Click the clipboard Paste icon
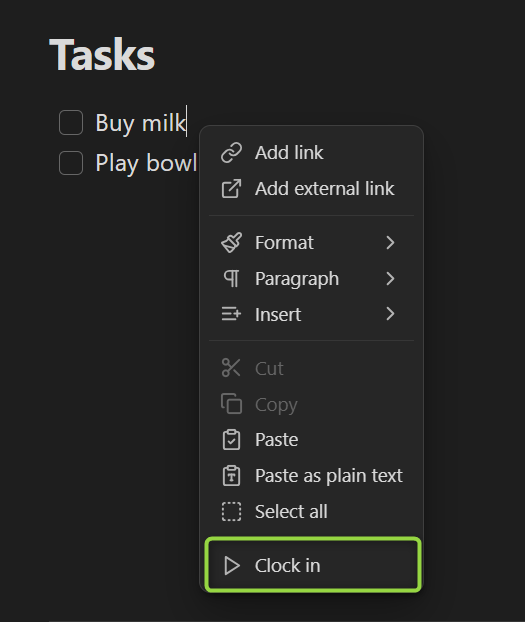The width and height of the screenshot is (525, 622). pos(231,440)
